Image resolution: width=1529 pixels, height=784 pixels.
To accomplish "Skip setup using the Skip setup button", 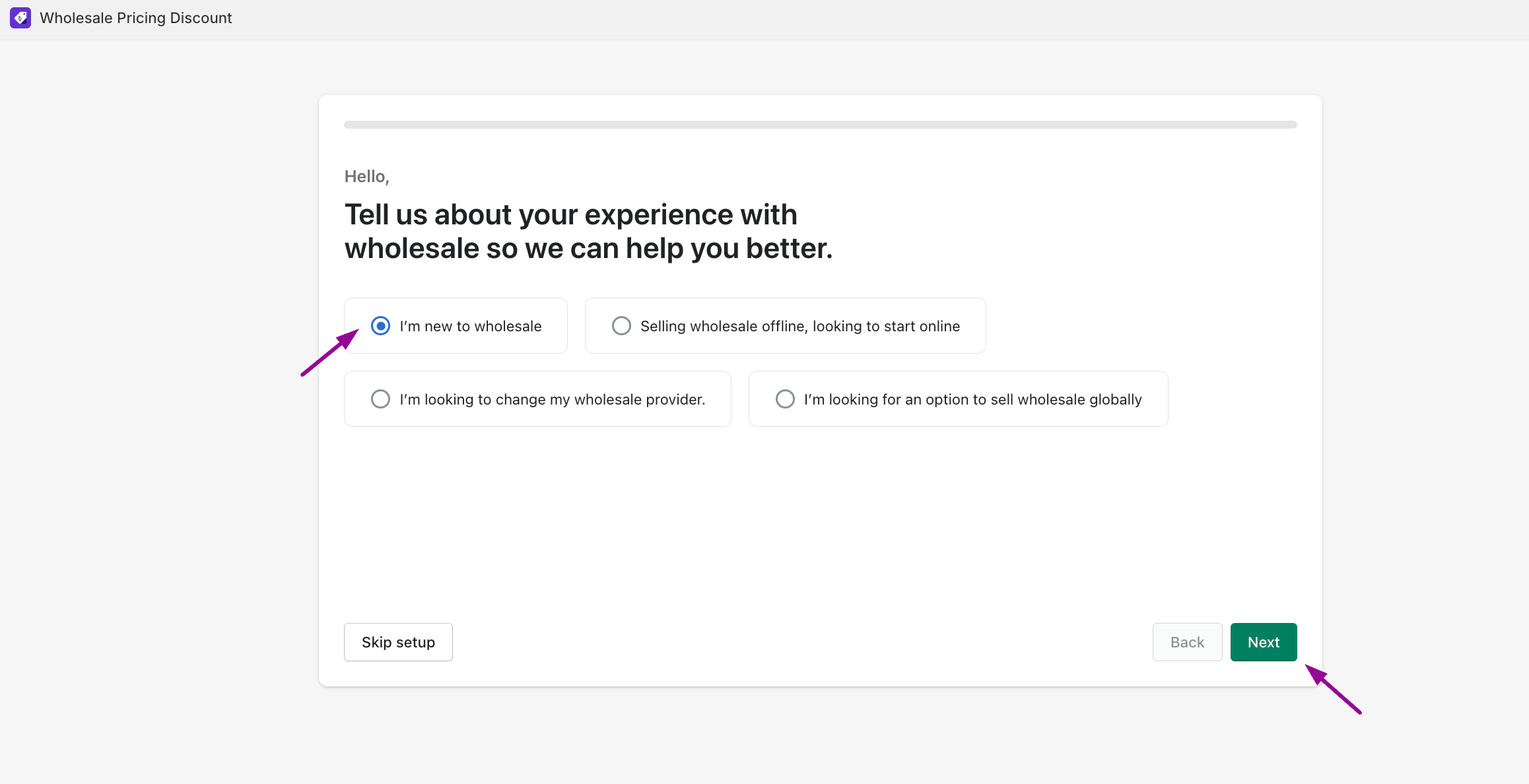I will (398, 642).
